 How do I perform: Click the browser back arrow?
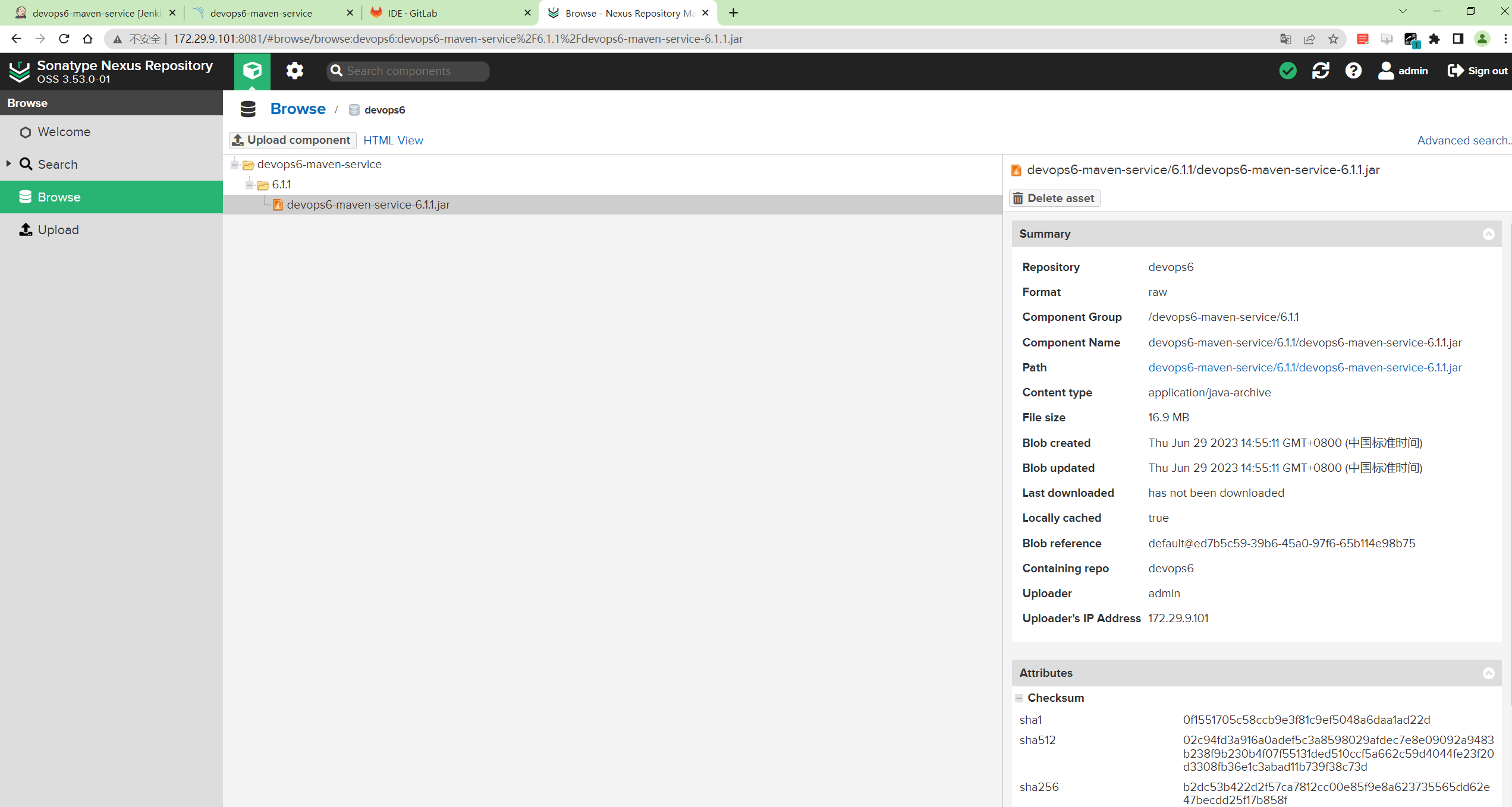pos(16,39)
